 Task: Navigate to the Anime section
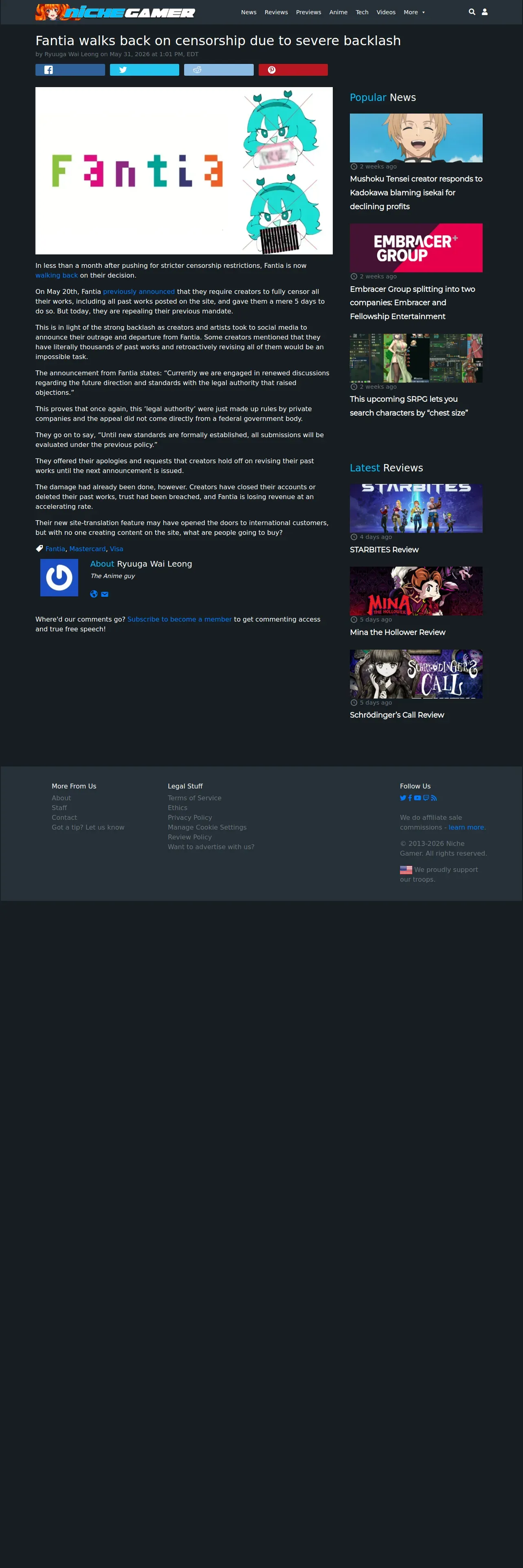338,12
